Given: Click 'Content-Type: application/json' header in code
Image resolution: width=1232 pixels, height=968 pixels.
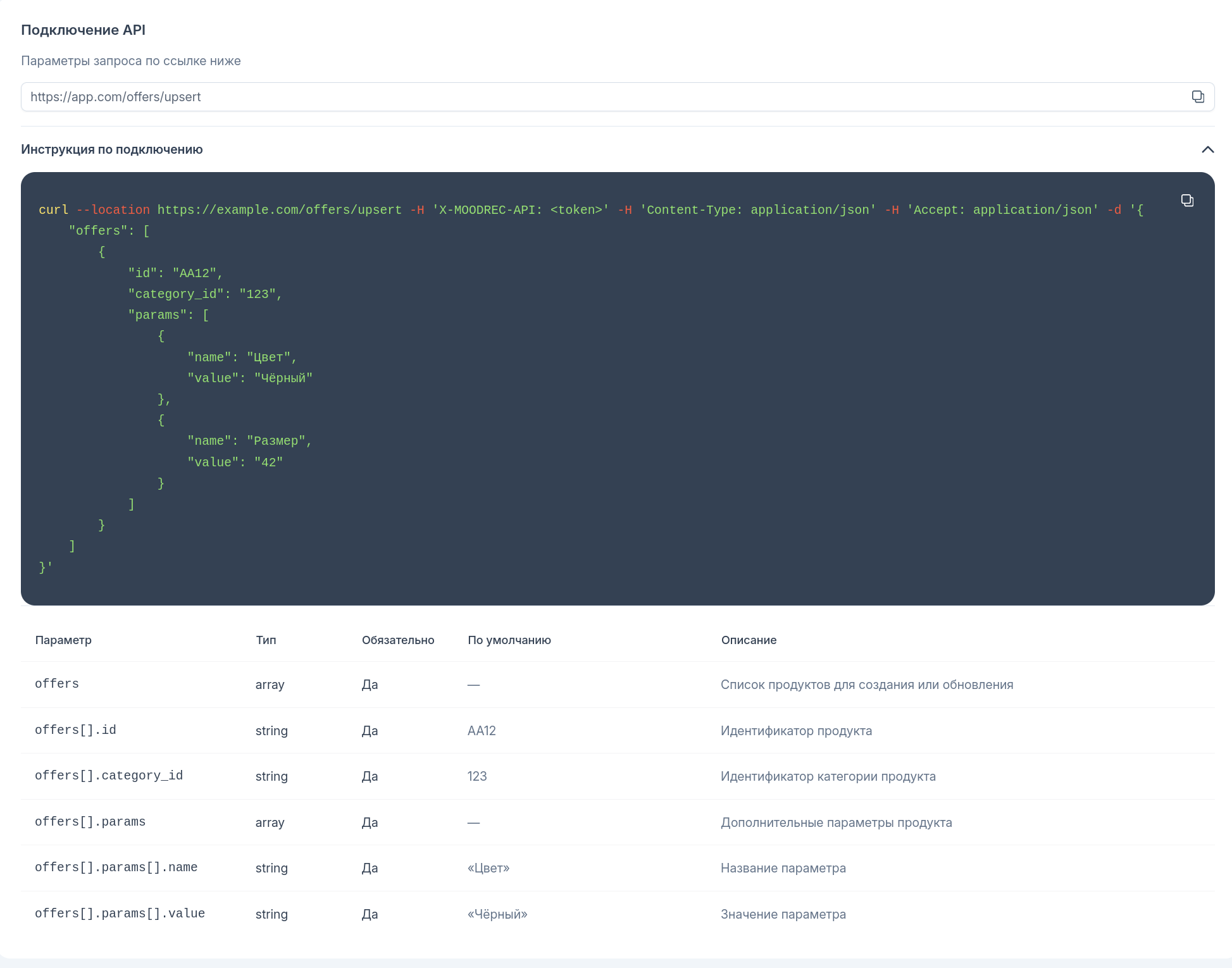Looking at the screenshot, I should pos(758,210).
